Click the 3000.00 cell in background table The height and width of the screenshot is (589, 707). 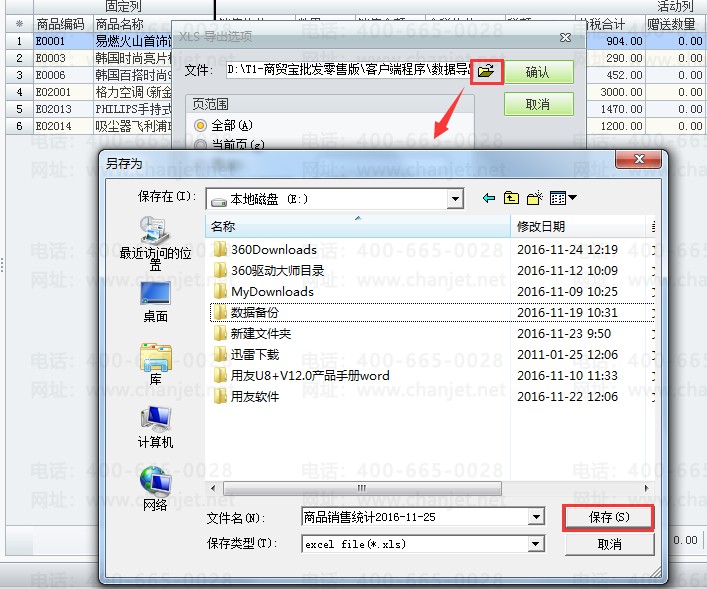point(616,92)
